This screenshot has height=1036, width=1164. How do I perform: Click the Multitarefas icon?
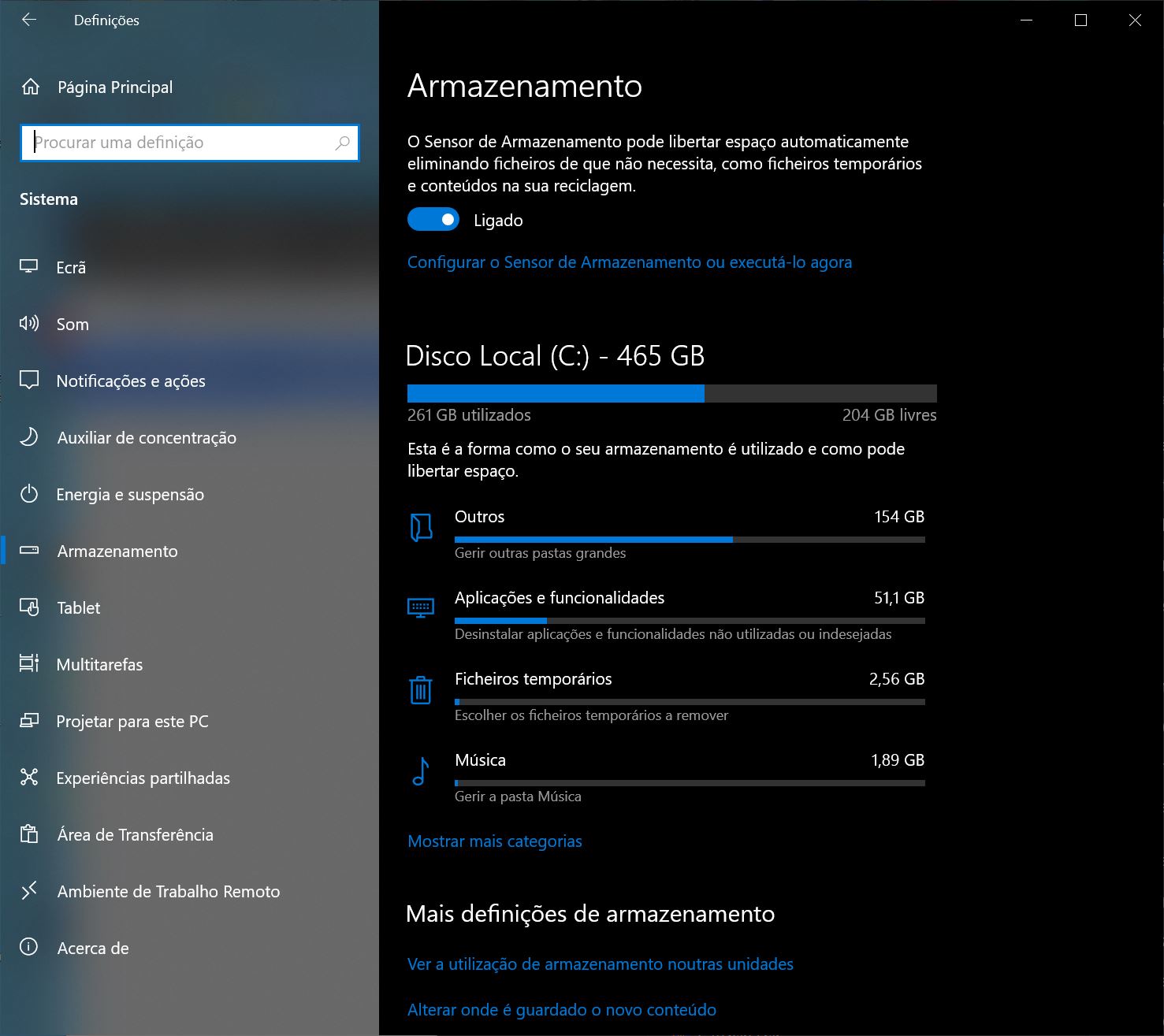pyautogui.click(x=29, y=663)
